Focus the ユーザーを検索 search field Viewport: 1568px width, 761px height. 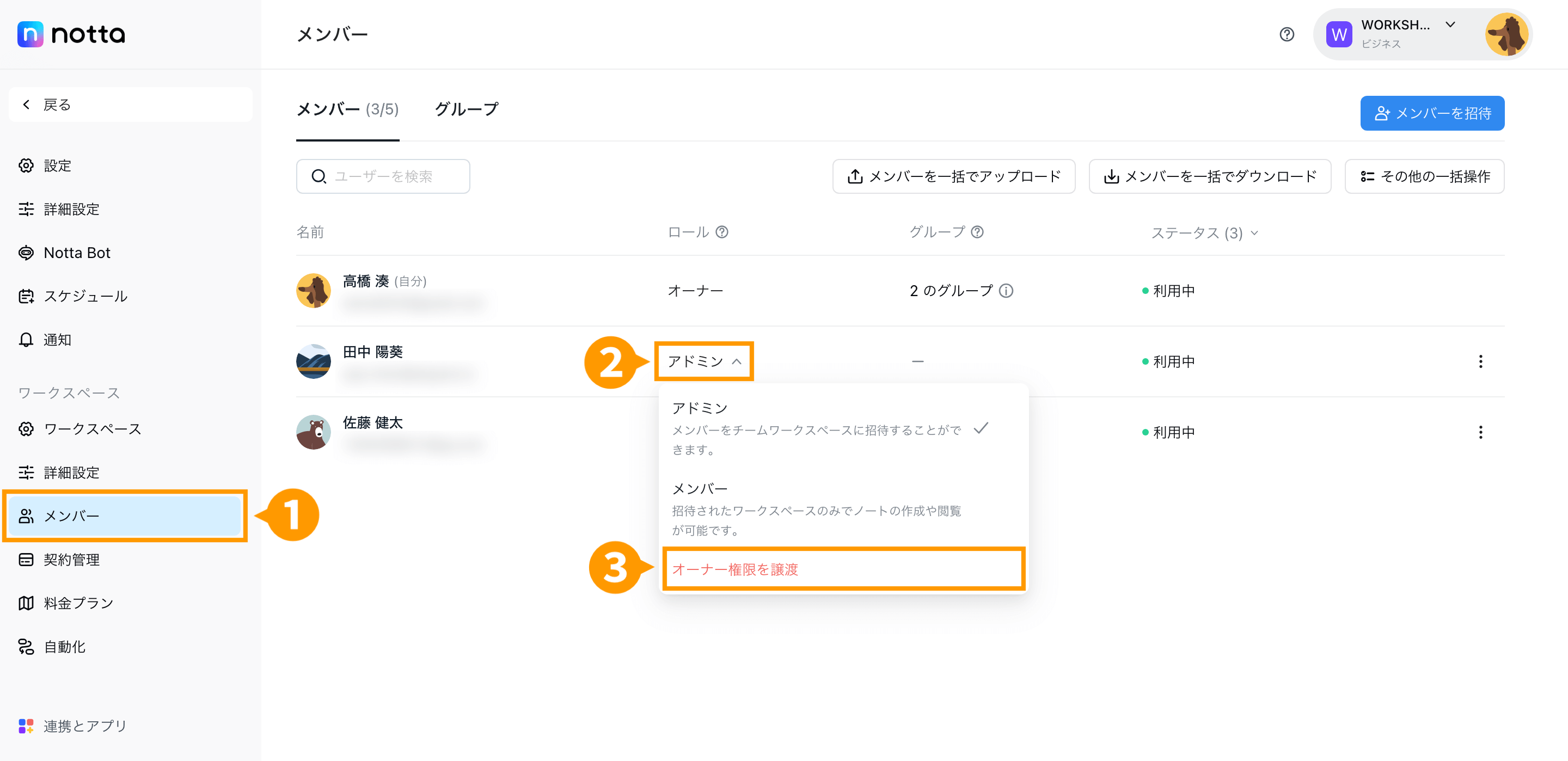[x=383, y=176]
